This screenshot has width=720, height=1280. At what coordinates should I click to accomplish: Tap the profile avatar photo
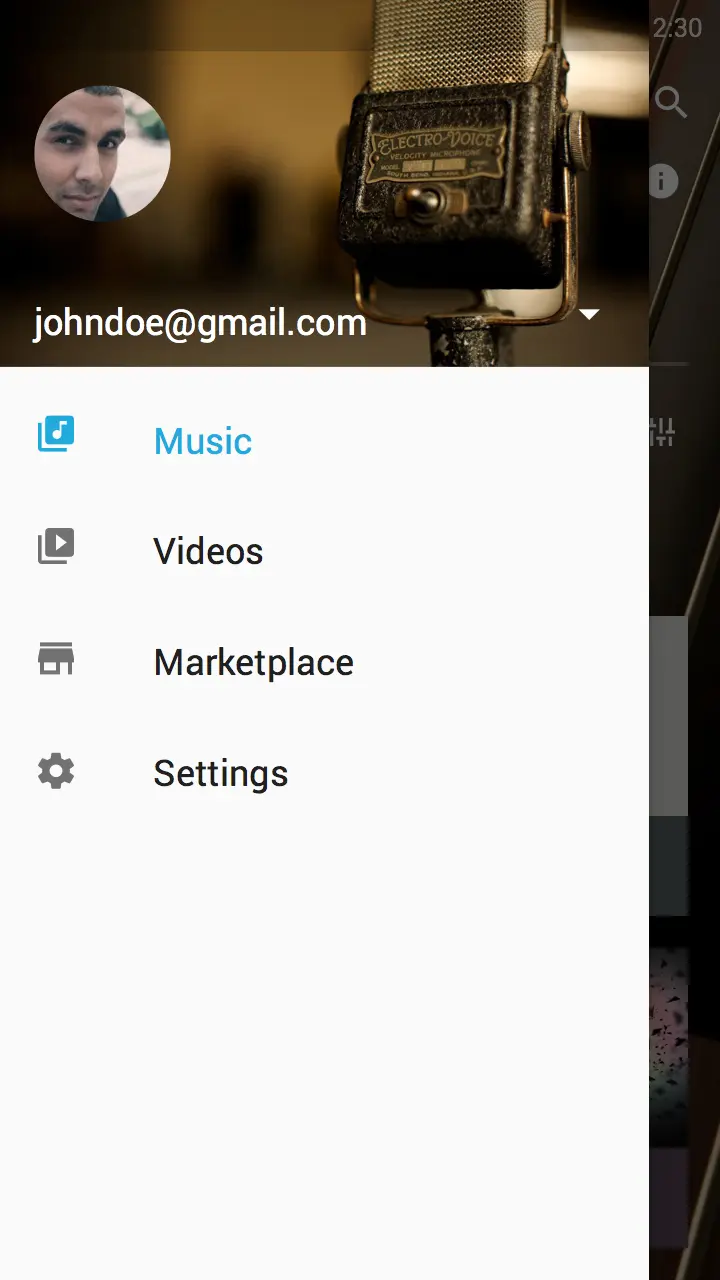coord(102,153)
